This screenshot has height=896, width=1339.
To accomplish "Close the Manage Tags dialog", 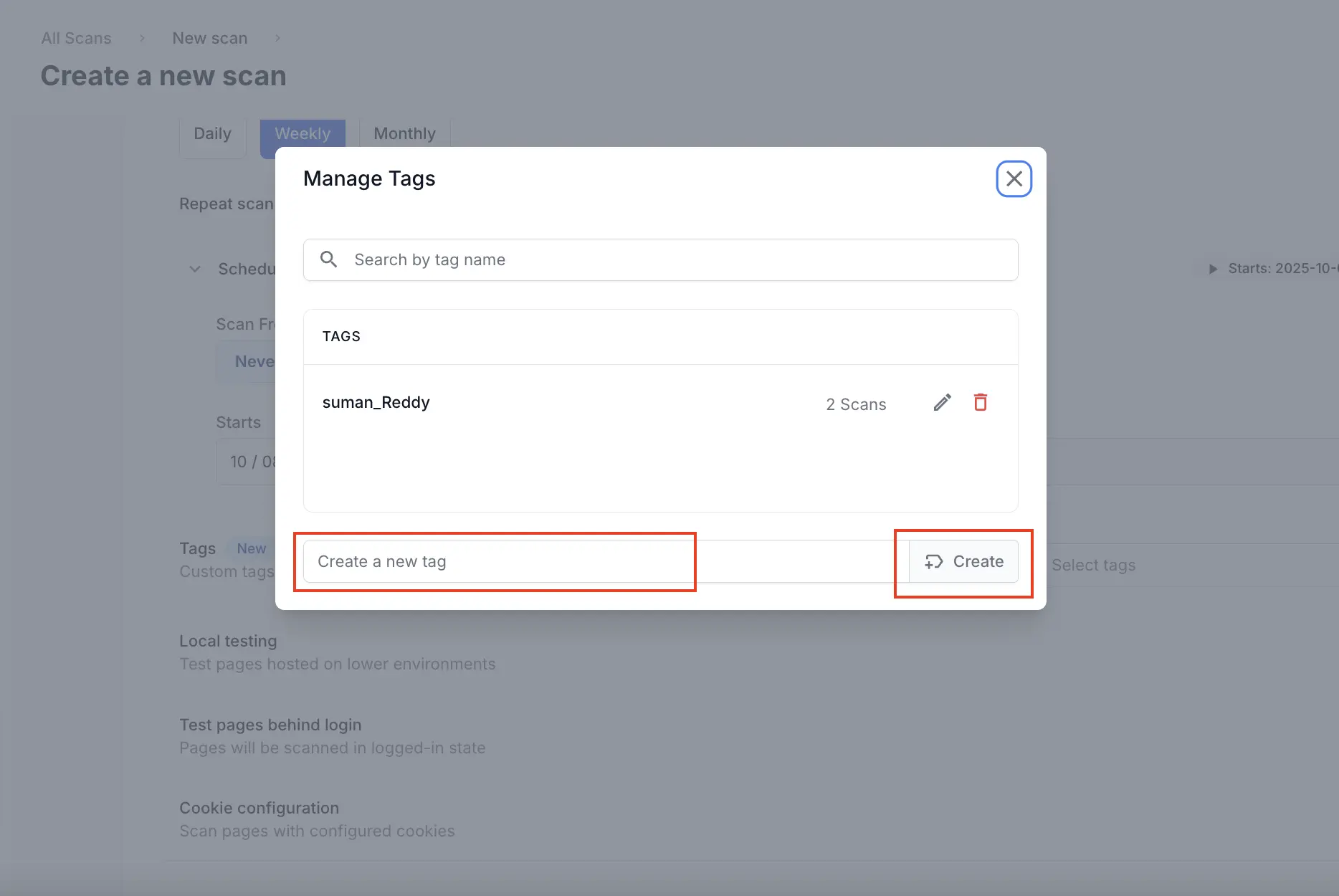I will [1014, 178].
